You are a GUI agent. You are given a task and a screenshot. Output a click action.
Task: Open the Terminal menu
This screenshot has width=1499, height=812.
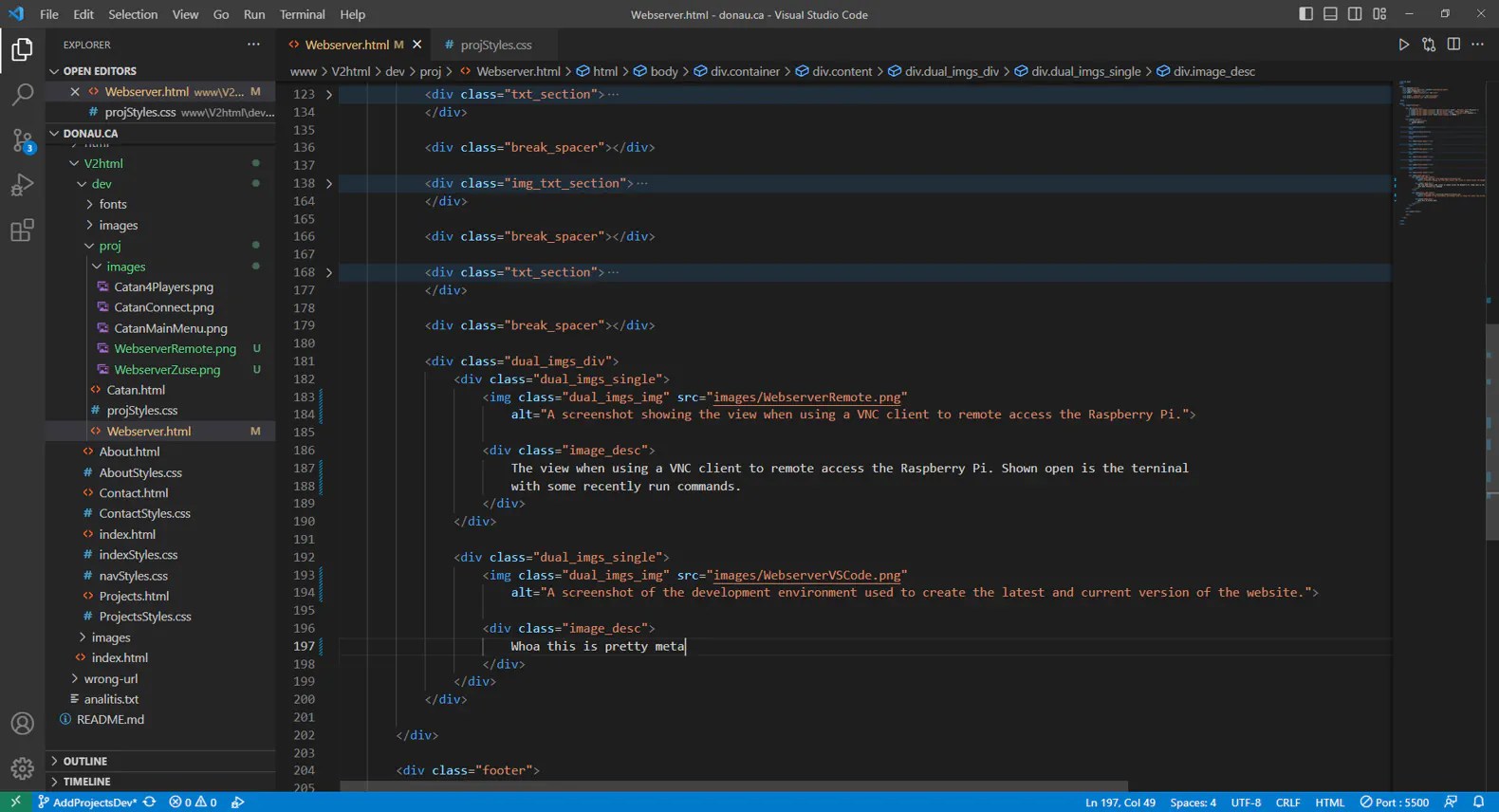(x=302, y=14)
